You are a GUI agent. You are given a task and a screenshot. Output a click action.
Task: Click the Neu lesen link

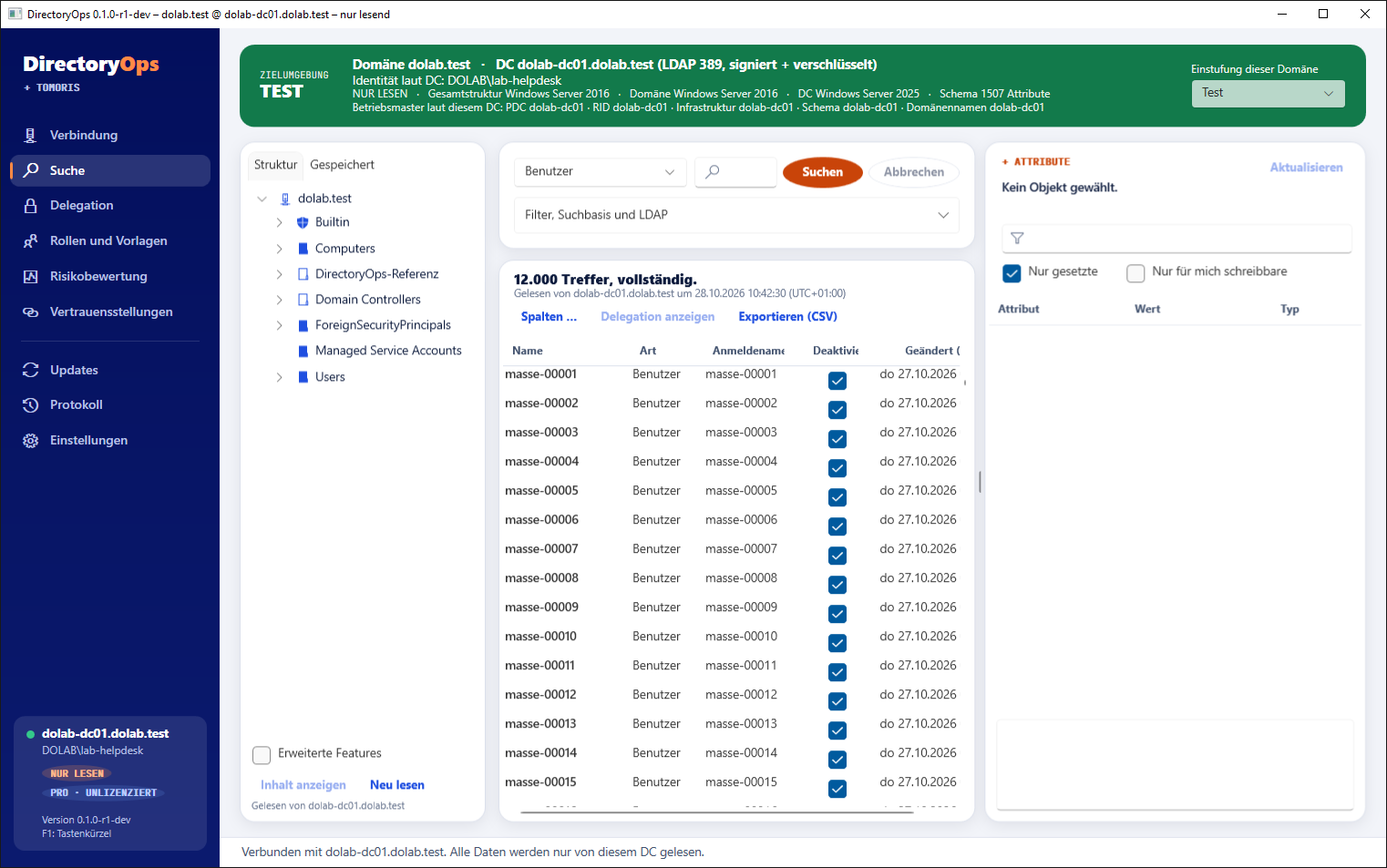coord(397,785)
